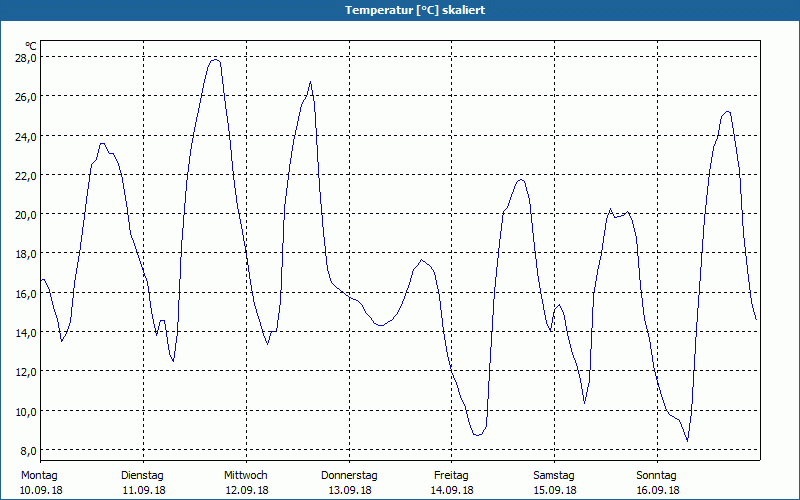Click the Wednesday peak of the curve
The height and width of the screenshot is (500, 800).
click(310, 82)
